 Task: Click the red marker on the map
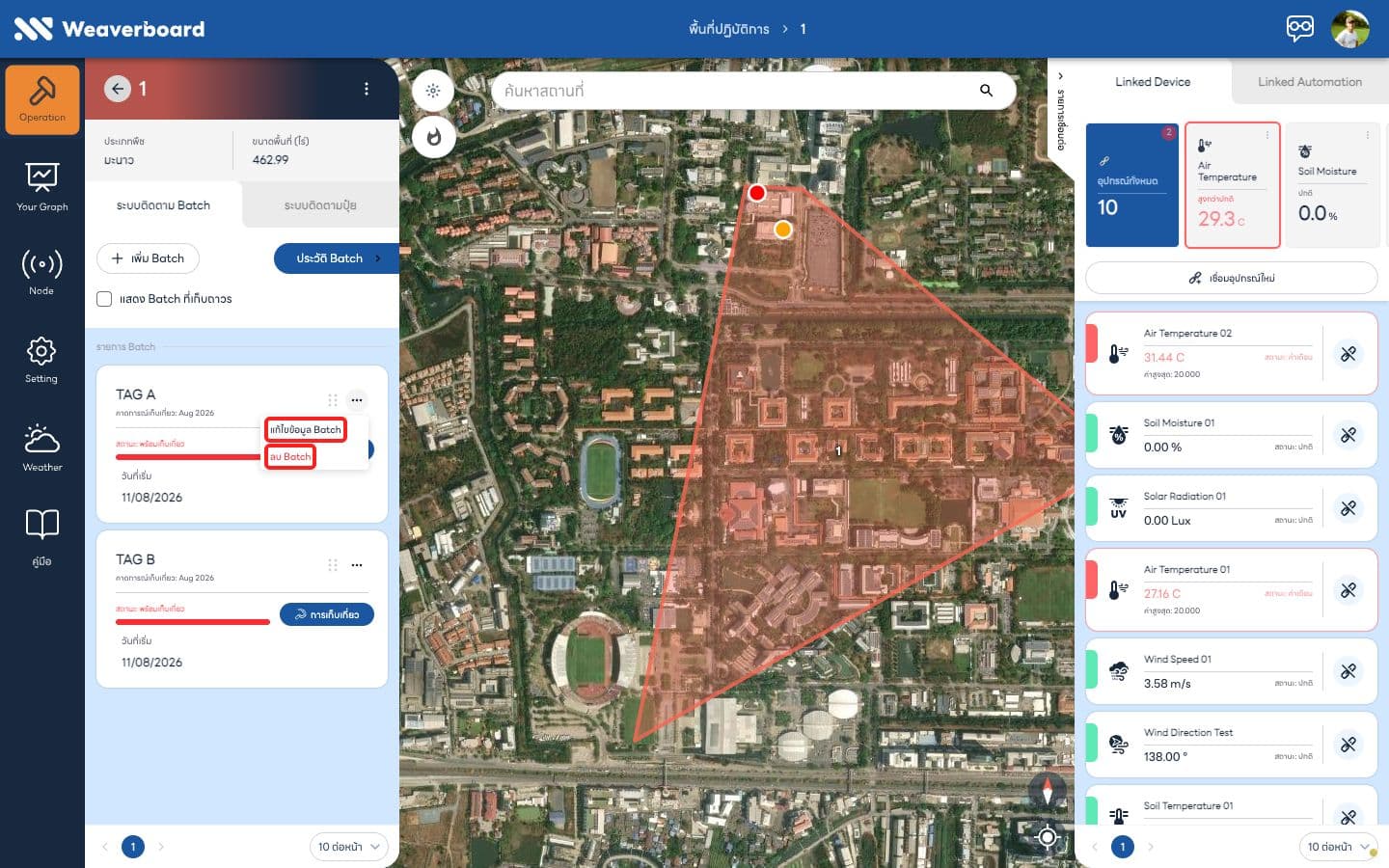pyautogui.click(x=757, y=193)
